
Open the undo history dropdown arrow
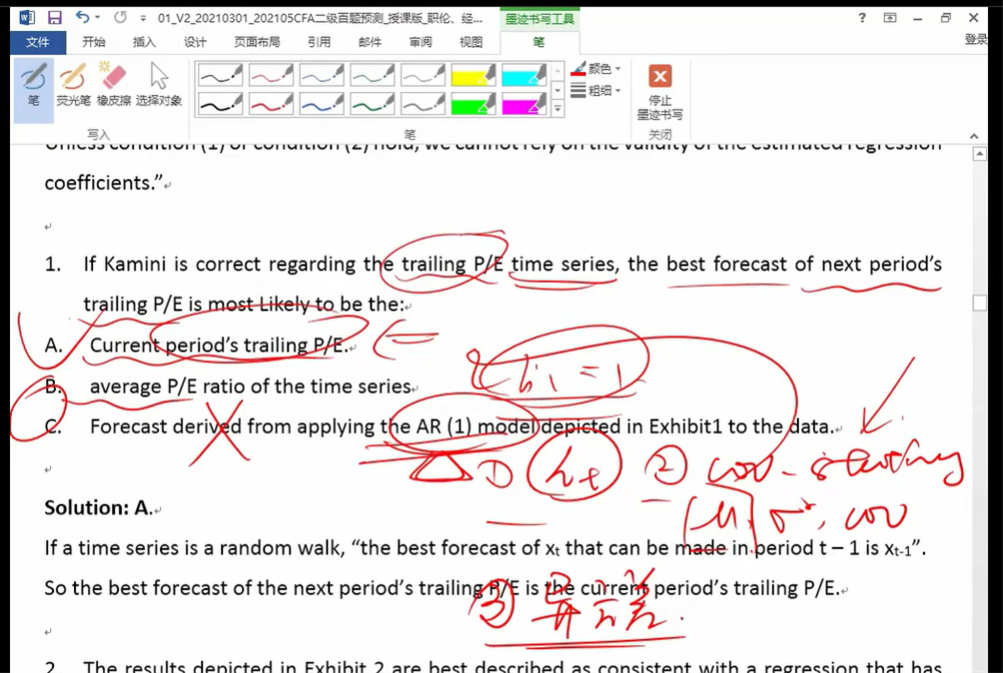point(97,17)
